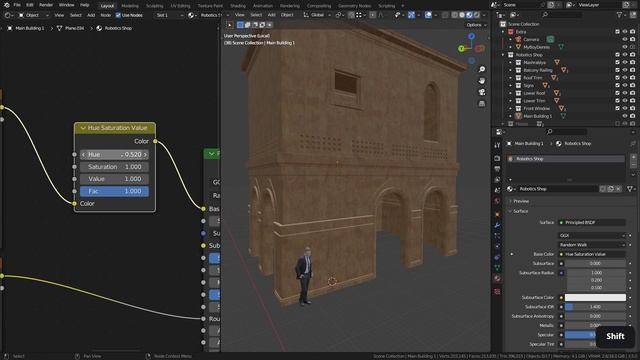The image size is (640, 360).
Task: Disable Signs collection in renders camera icon
Action: pos(632,86)
